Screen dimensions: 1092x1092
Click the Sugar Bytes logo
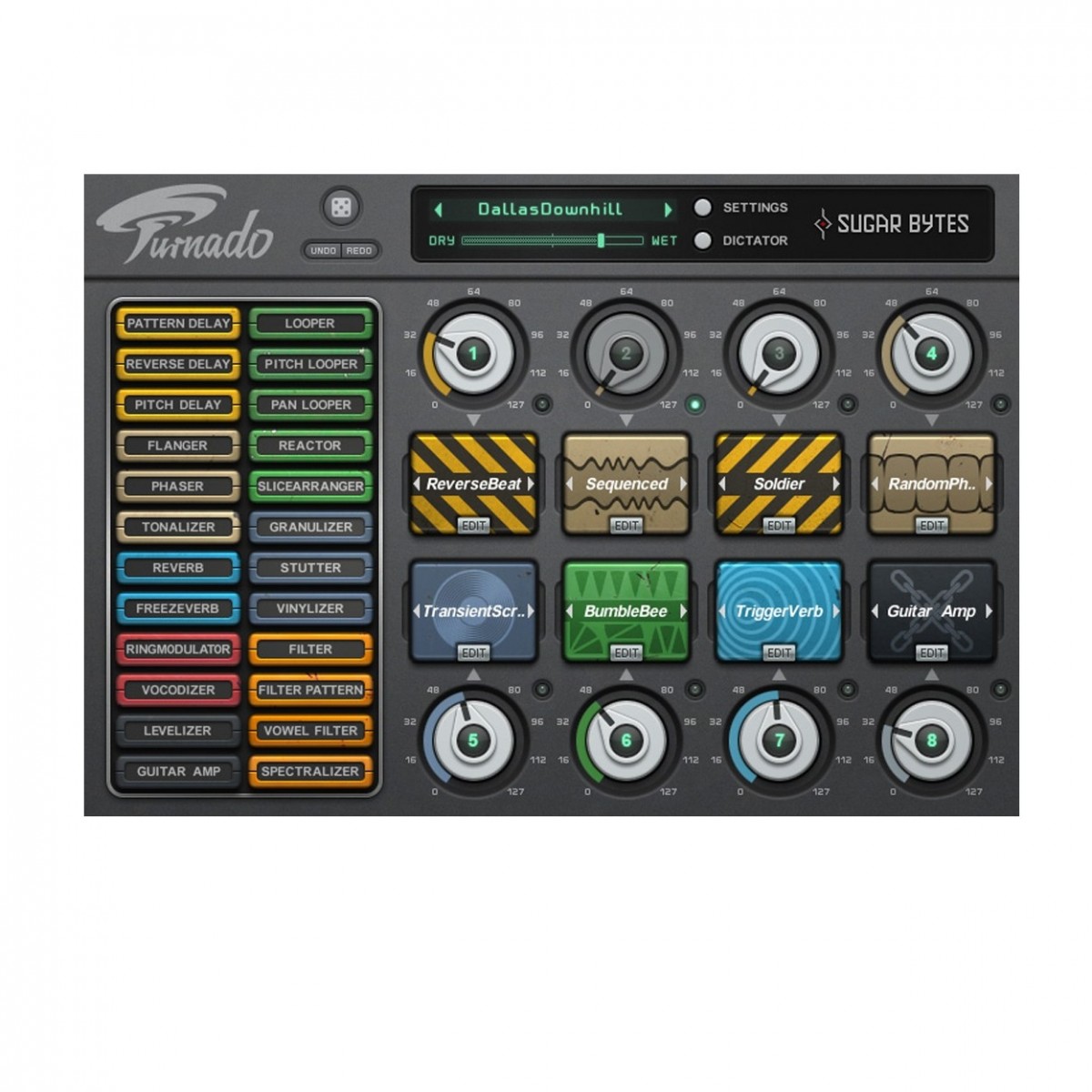(893, 224)
